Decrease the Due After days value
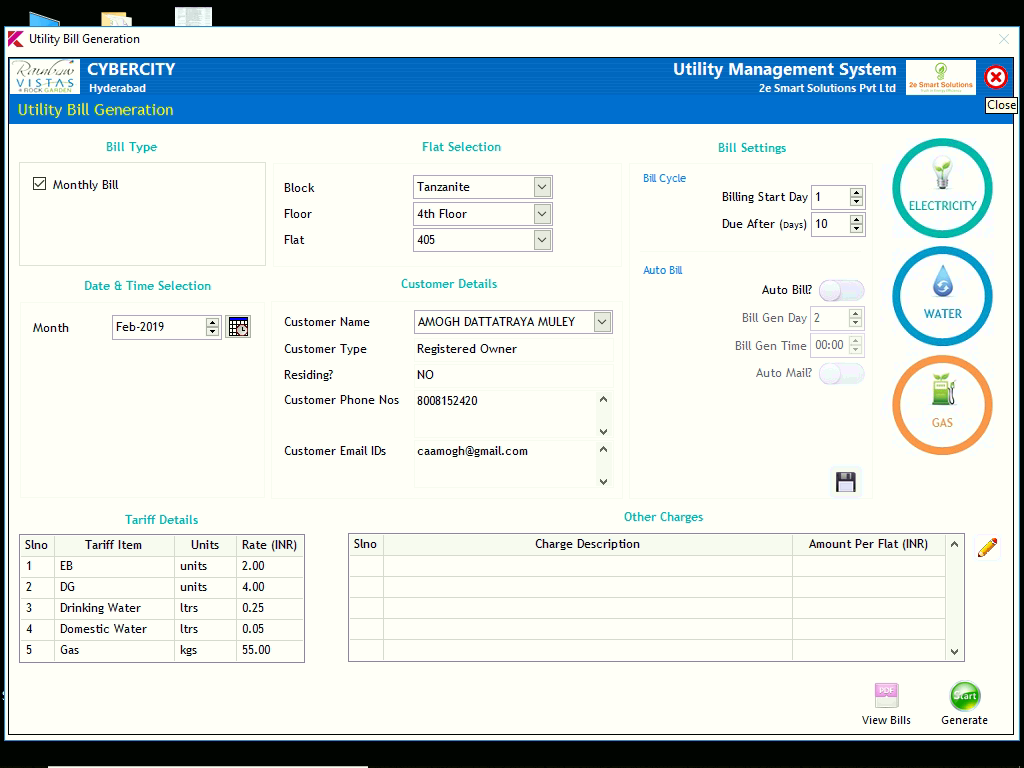Screen dimensions: 1024x768 pos(856,229)
